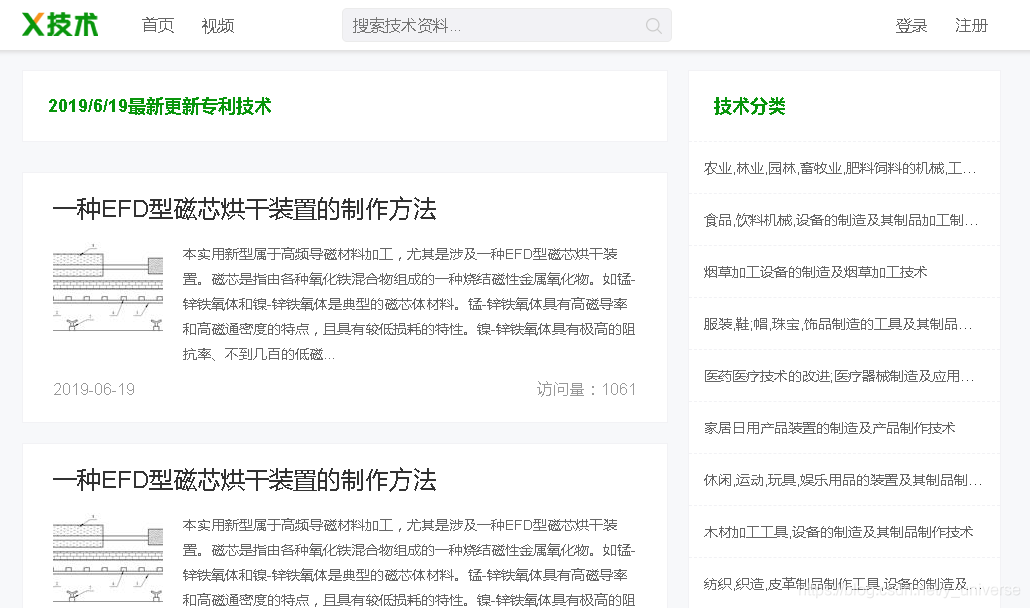This screenshot has height=608, width=1030.
Task: Open the first EFD磁芯烘干装置 article title
Action: click(x=245, y=210)
